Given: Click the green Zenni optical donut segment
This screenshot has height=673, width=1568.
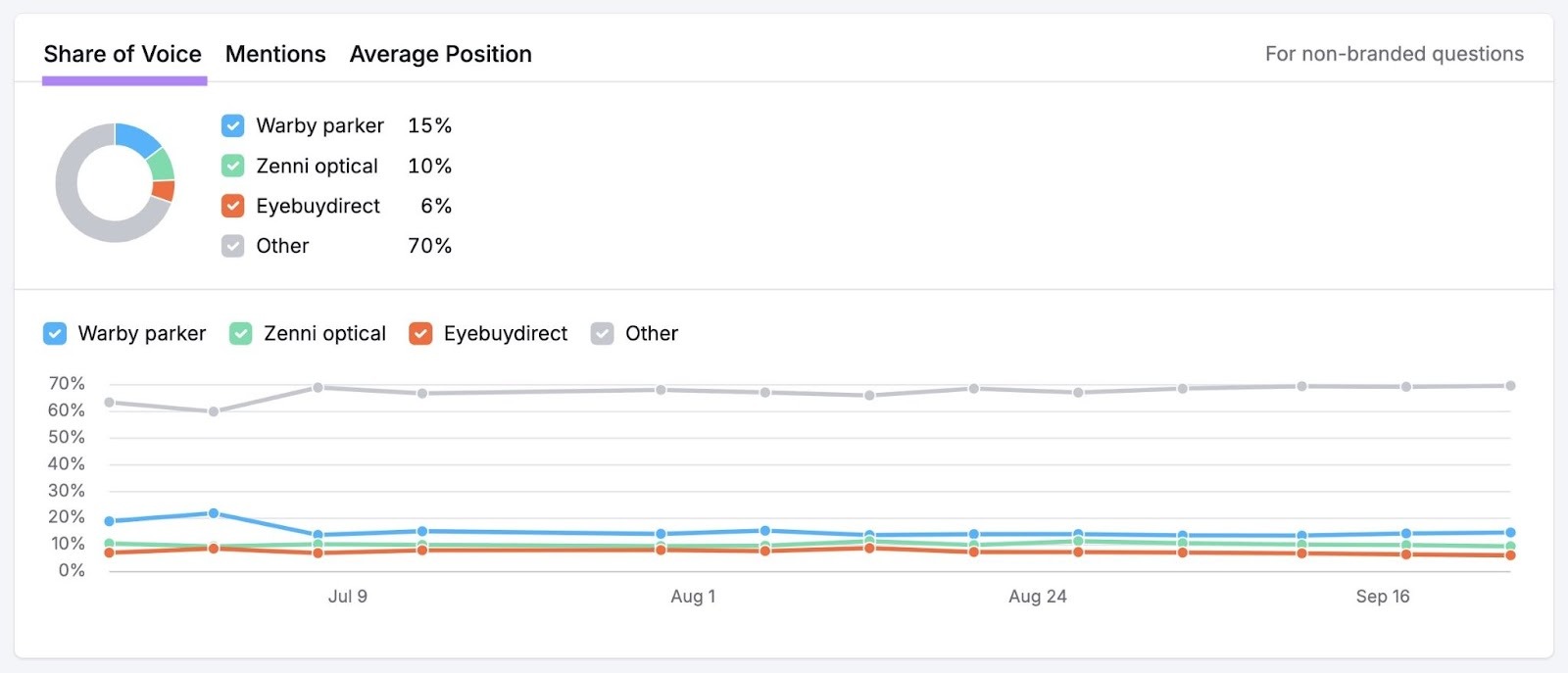Looking at the screenshot, I should [163, 165].
